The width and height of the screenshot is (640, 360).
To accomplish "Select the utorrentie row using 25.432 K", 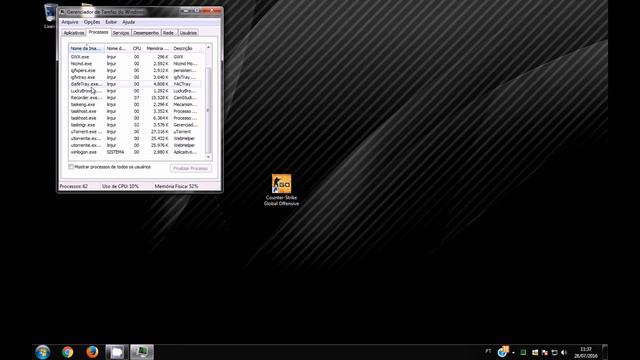I will [135, 138].
